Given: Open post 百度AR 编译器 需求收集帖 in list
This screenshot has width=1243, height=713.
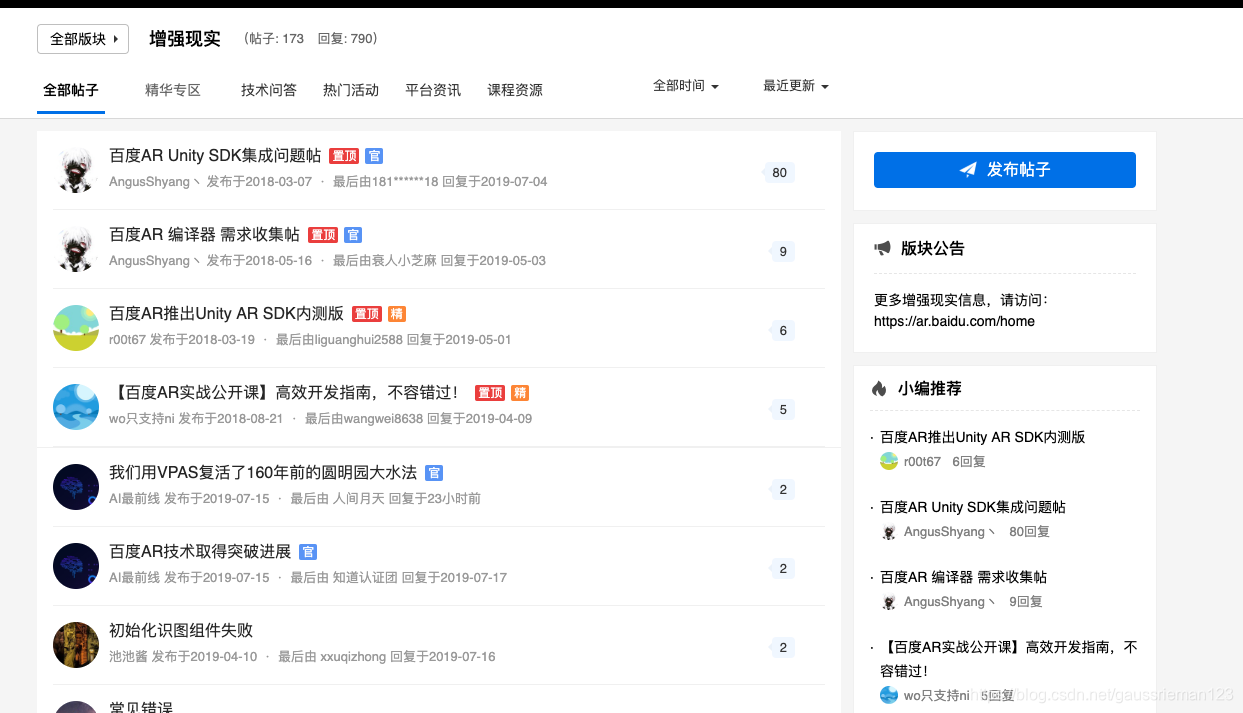Looking at the screenshot, I should [204, 235].
